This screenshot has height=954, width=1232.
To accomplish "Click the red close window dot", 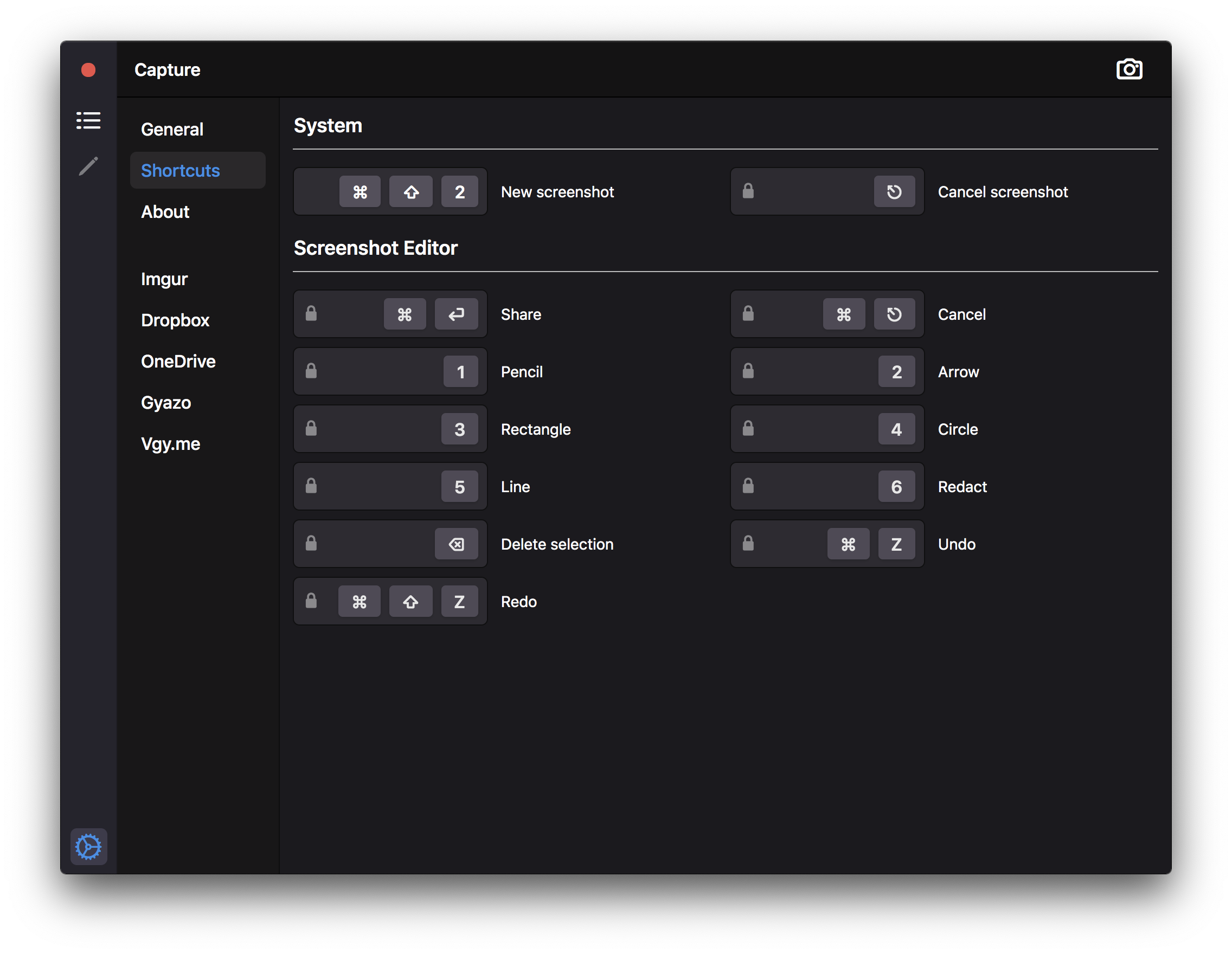I will pos(88,70).
